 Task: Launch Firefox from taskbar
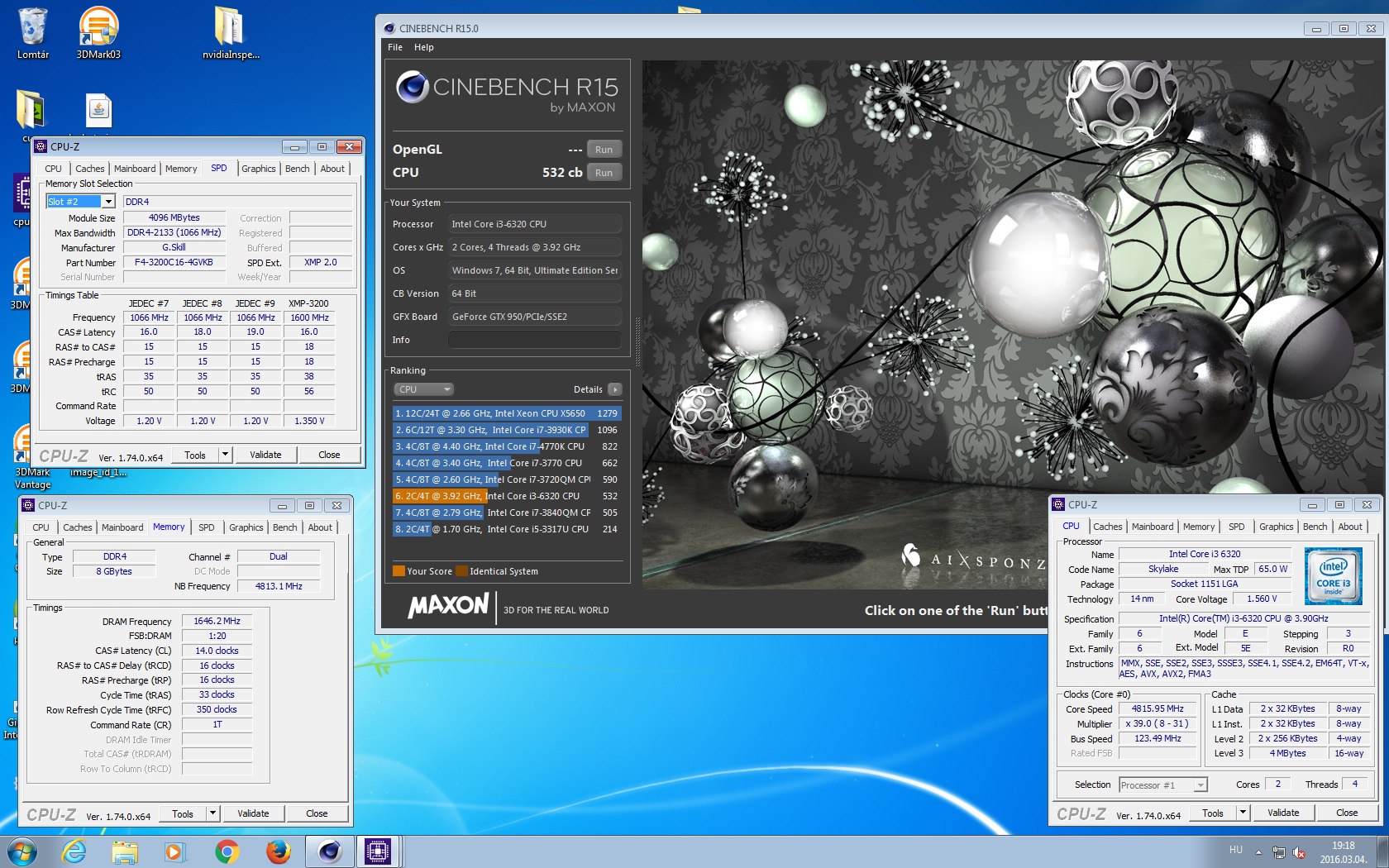(278, 851)
